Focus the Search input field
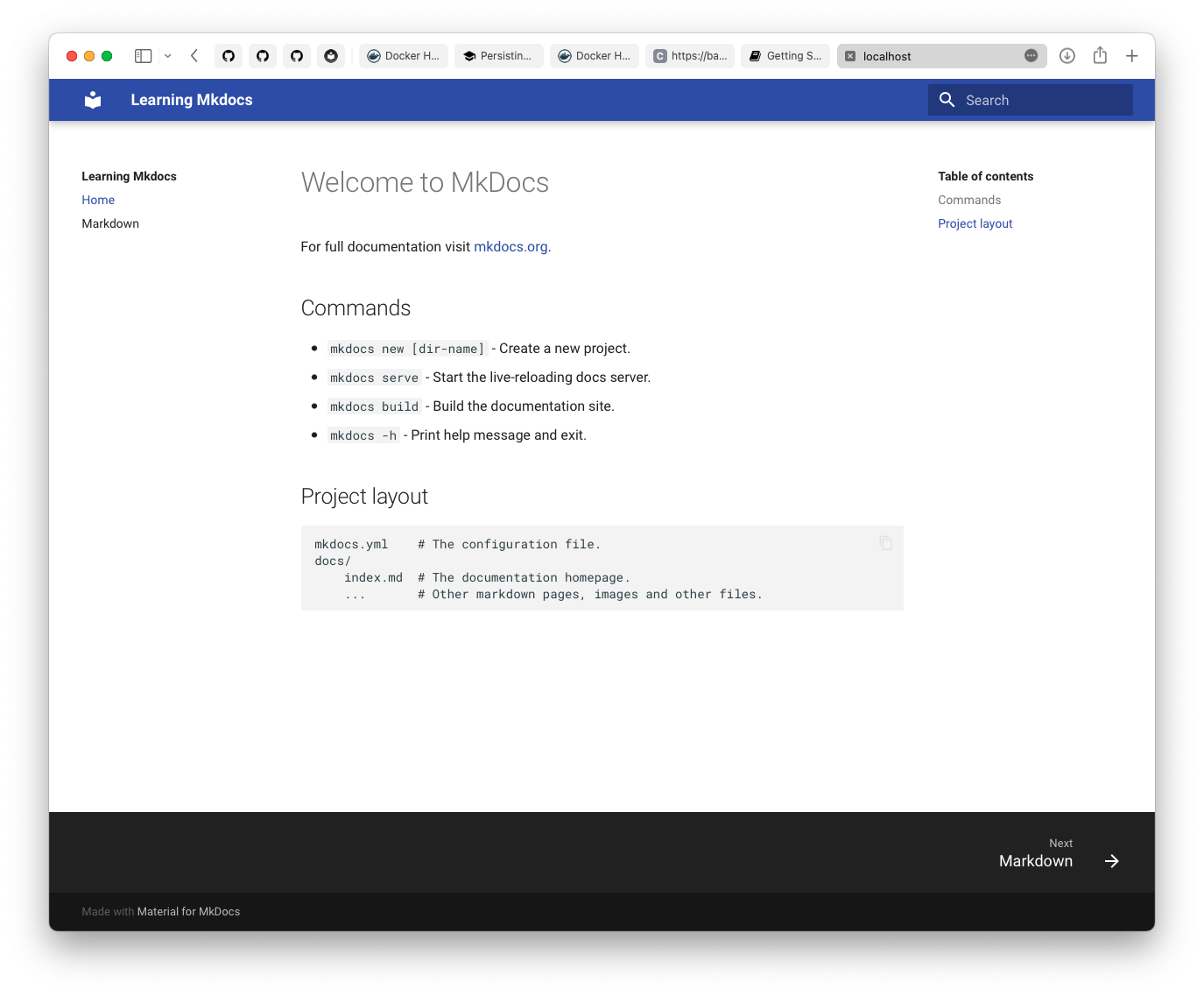This screenshot has height=996, width=1204. click(1031, 100)
